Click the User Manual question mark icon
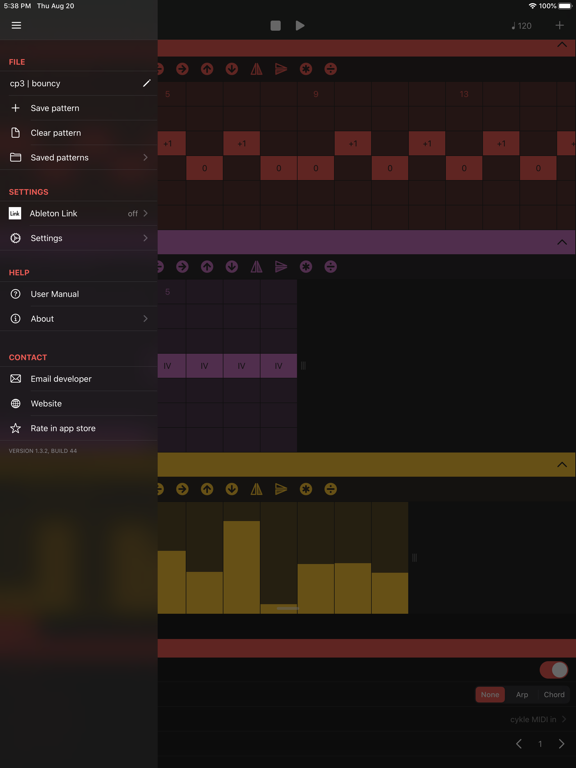Image resolution: width=576 pixels, height=768 pixels. 16,294
